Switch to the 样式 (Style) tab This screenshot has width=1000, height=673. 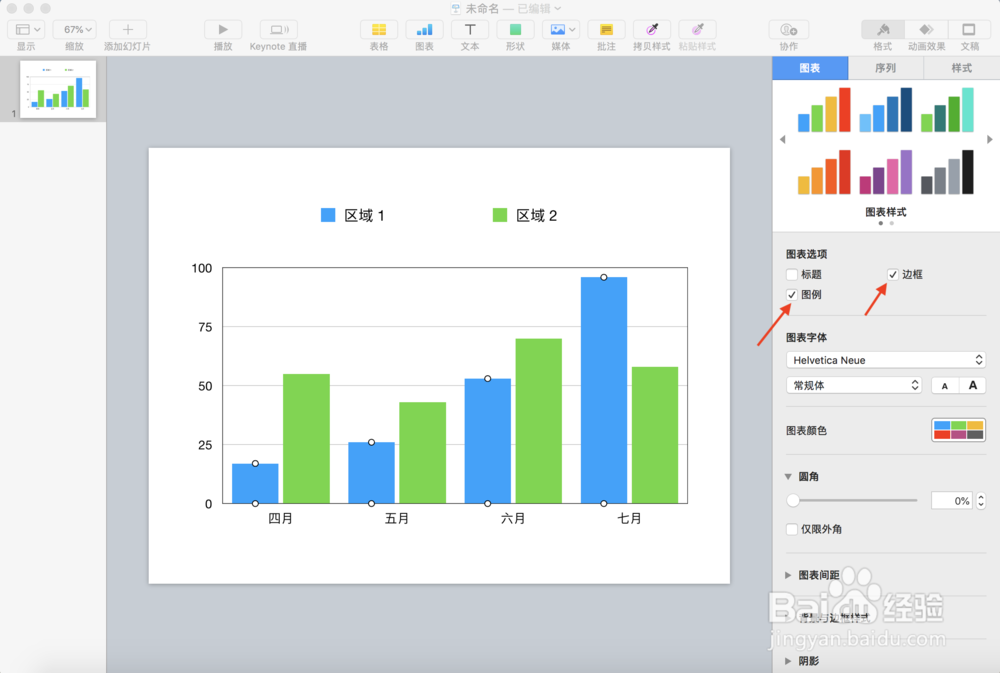click(961, 67)
